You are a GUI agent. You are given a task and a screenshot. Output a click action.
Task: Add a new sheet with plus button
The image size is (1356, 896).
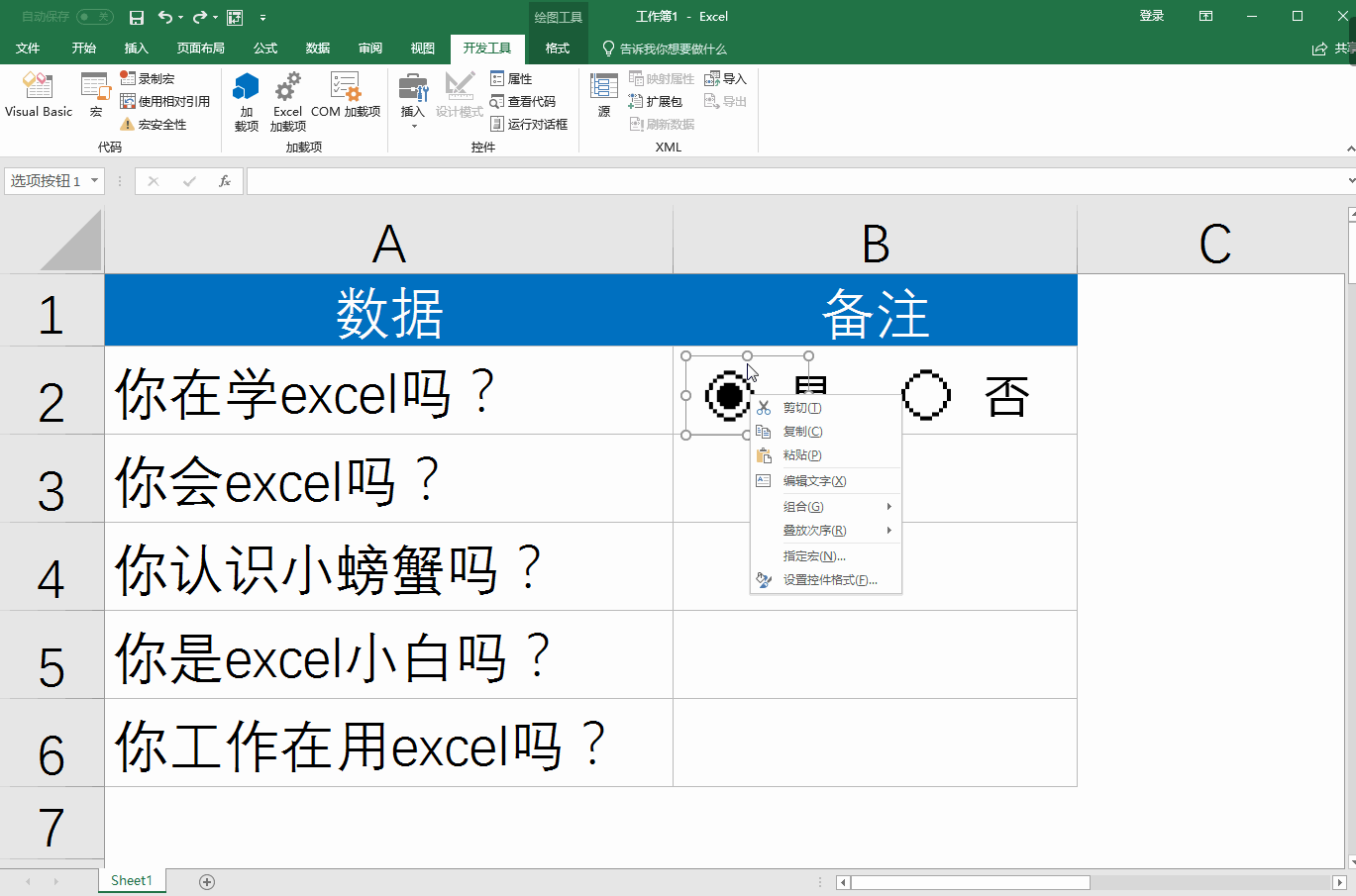[x=207, y=881]
